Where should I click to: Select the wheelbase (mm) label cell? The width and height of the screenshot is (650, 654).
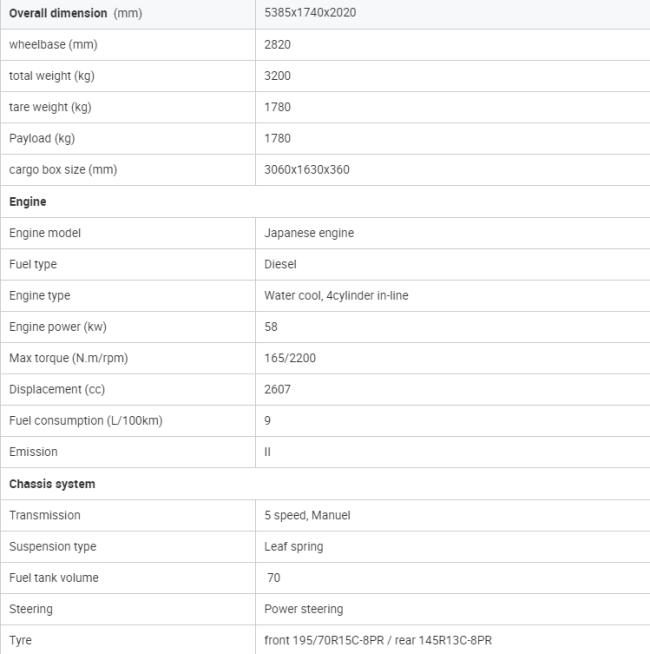tap(53, 45)
